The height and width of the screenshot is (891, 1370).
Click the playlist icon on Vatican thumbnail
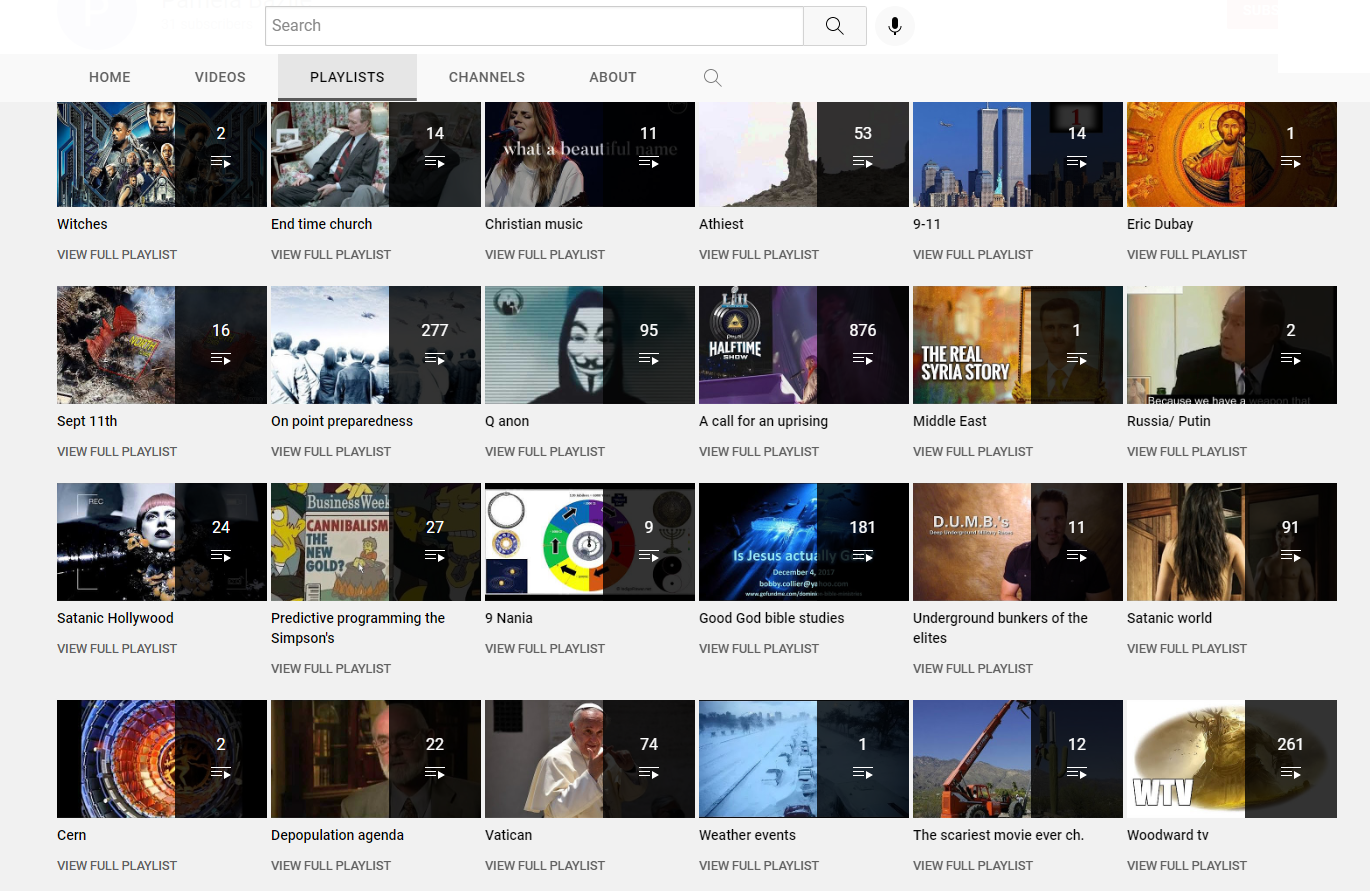click(649, 773)
